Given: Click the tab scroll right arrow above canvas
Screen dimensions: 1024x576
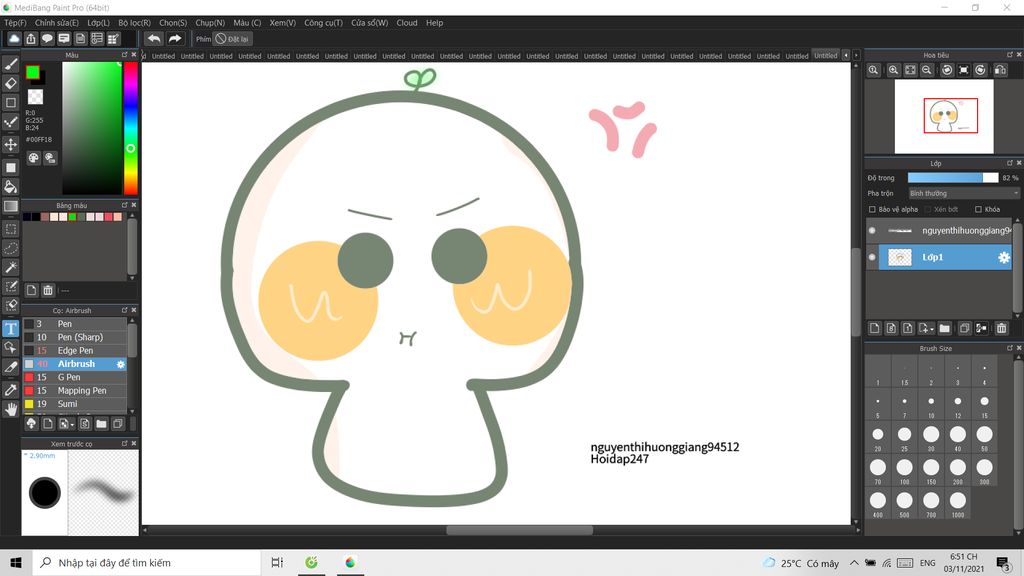Looking at the screenshot, I should click(856, 56).
